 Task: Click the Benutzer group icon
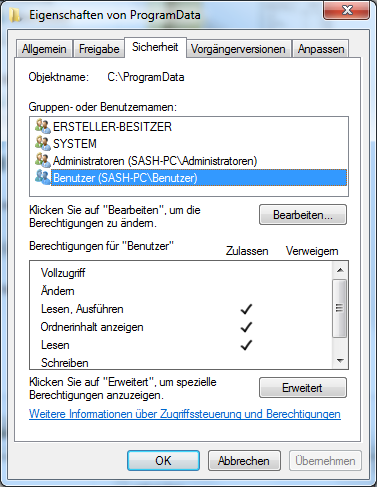[43, 178]
